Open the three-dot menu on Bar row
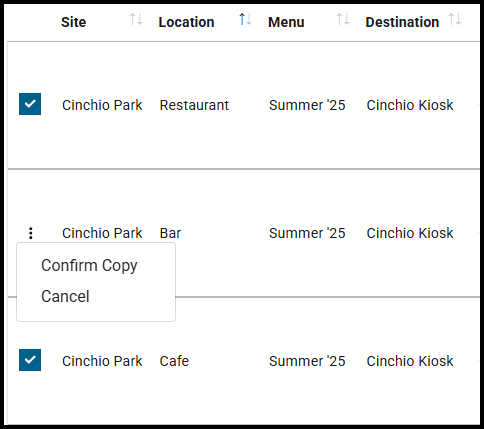 pyautogui.click(x=31, y=233)
